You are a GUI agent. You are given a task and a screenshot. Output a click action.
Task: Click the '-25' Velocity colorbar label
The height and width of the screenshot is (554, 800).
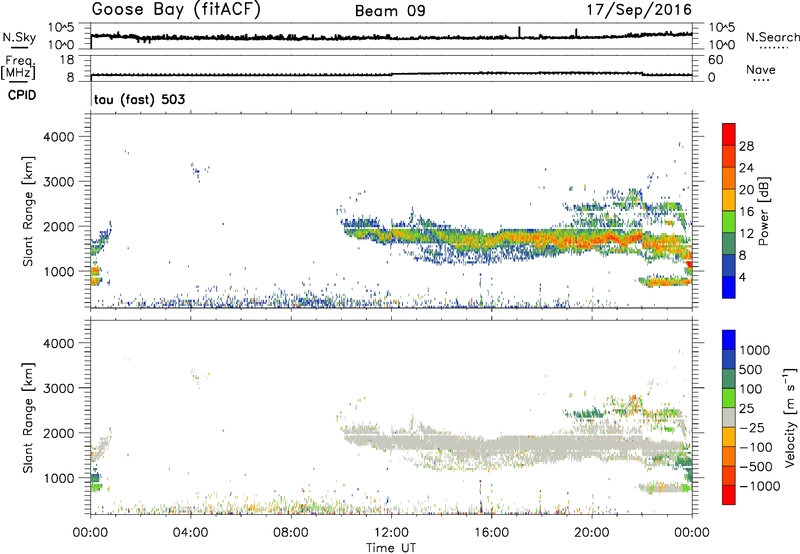(x=752, y=428)
